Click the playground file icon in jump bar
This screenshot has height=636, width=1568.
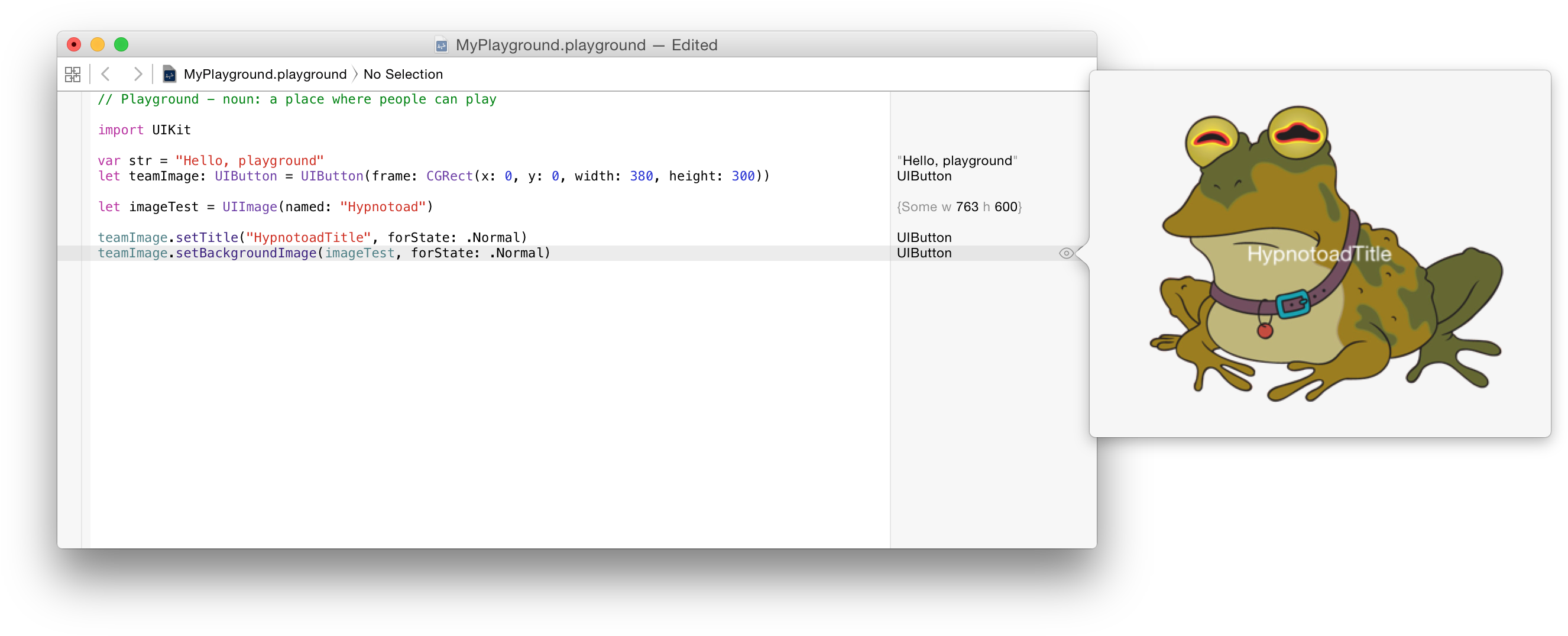click(x=170, y=75)
